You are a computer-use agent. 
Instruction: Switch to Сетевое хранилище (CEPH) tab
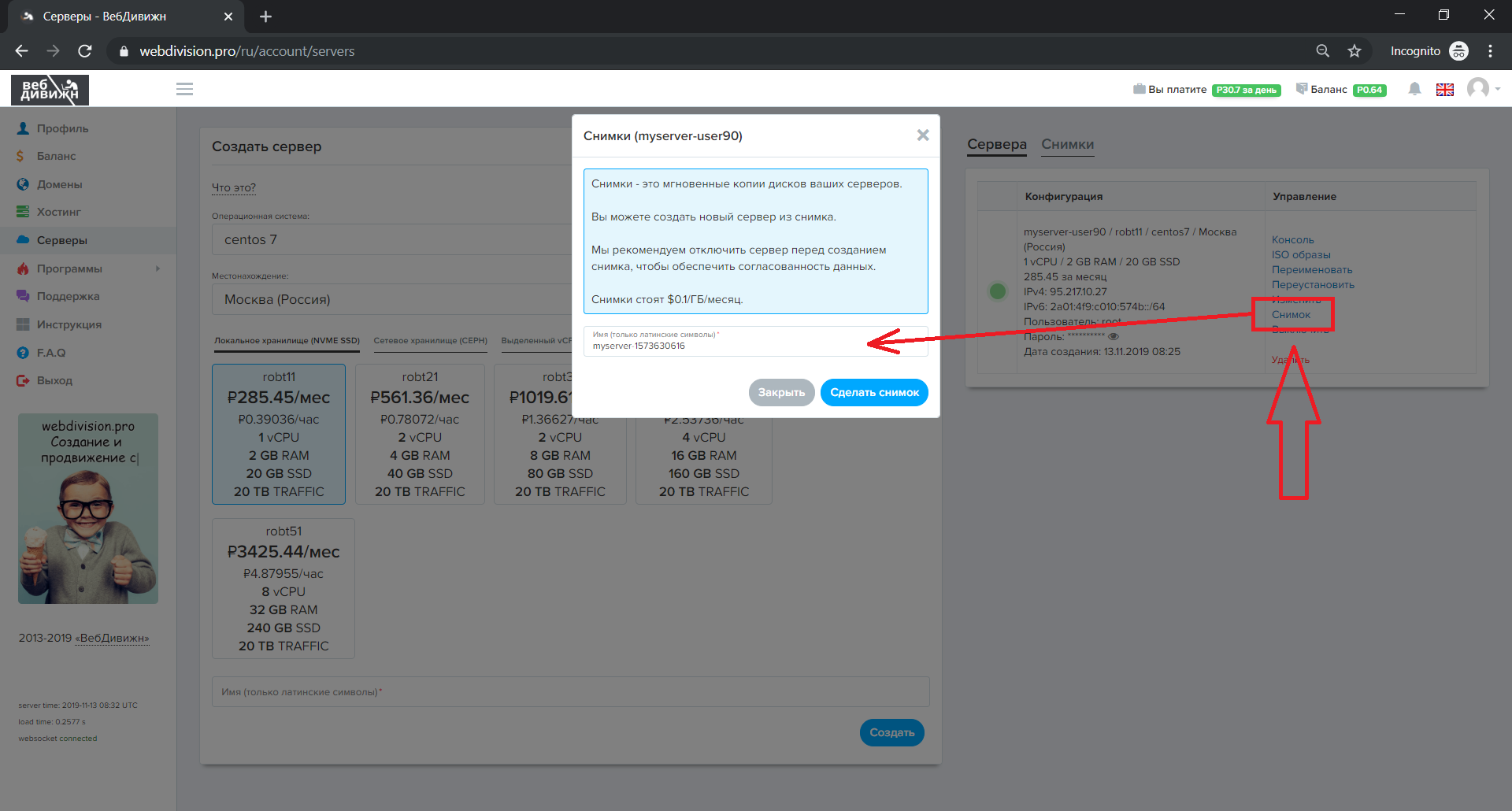430,341
